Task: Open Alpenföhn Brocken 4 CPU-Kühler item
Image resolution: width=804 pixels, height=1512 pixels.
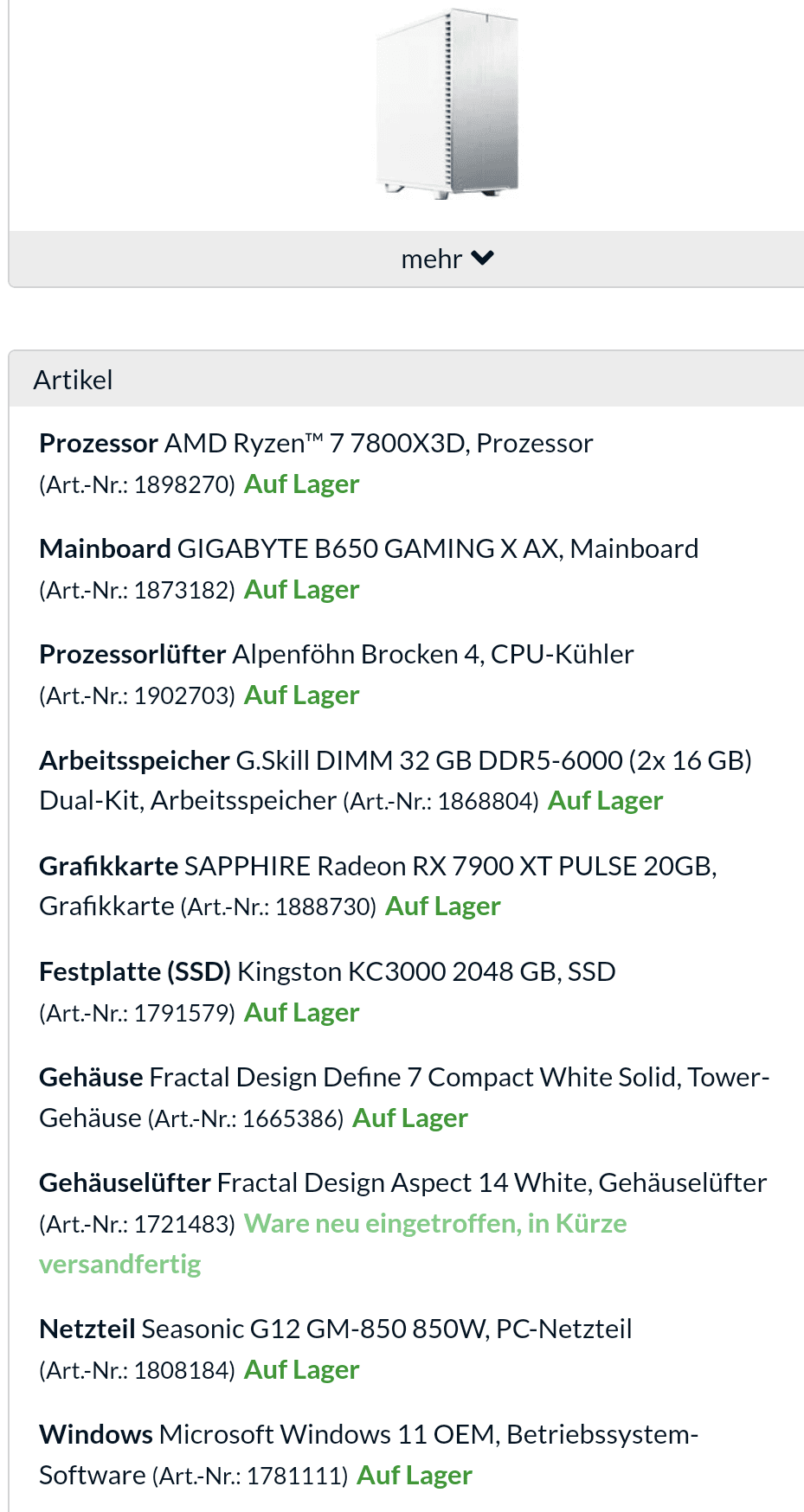Action: click(433, 654)
